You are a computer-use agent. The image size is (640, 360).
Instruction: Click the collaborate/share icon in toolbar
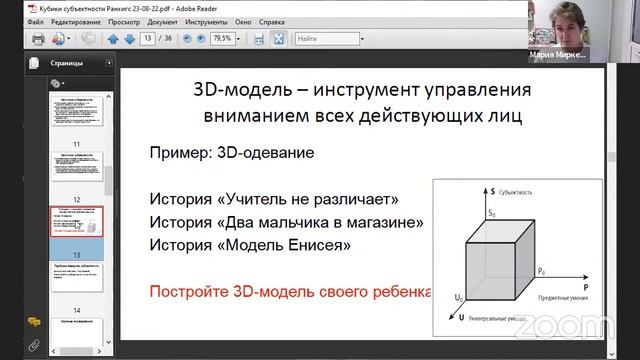tap(58, 39)
